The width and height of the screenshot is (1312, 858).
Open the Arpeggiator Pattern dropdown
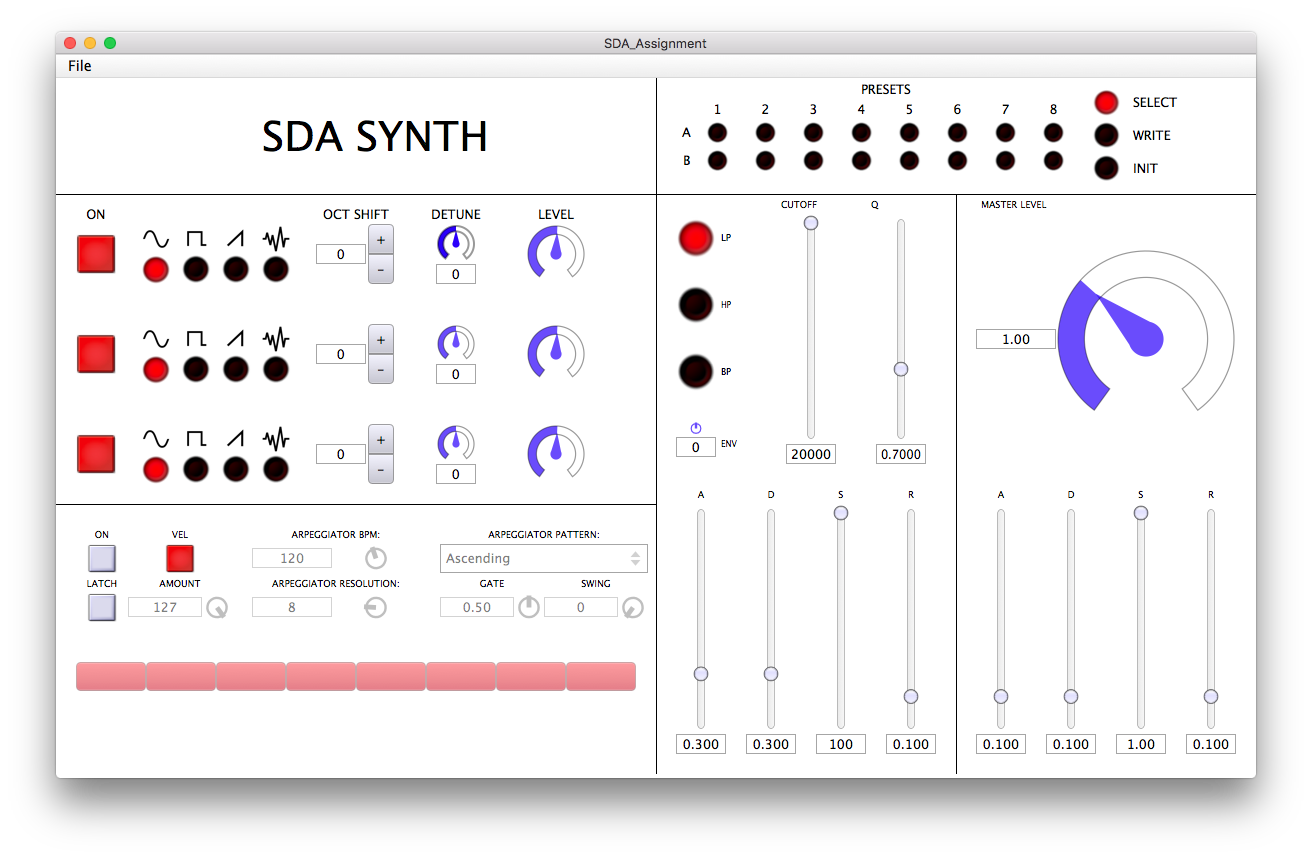(x=544, y=558)
